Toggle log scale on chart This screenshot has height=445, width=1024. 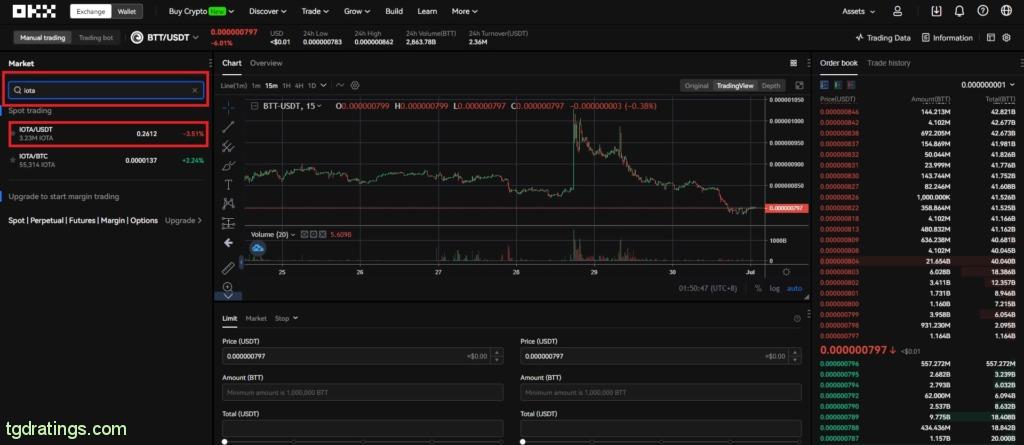(775, 288)
